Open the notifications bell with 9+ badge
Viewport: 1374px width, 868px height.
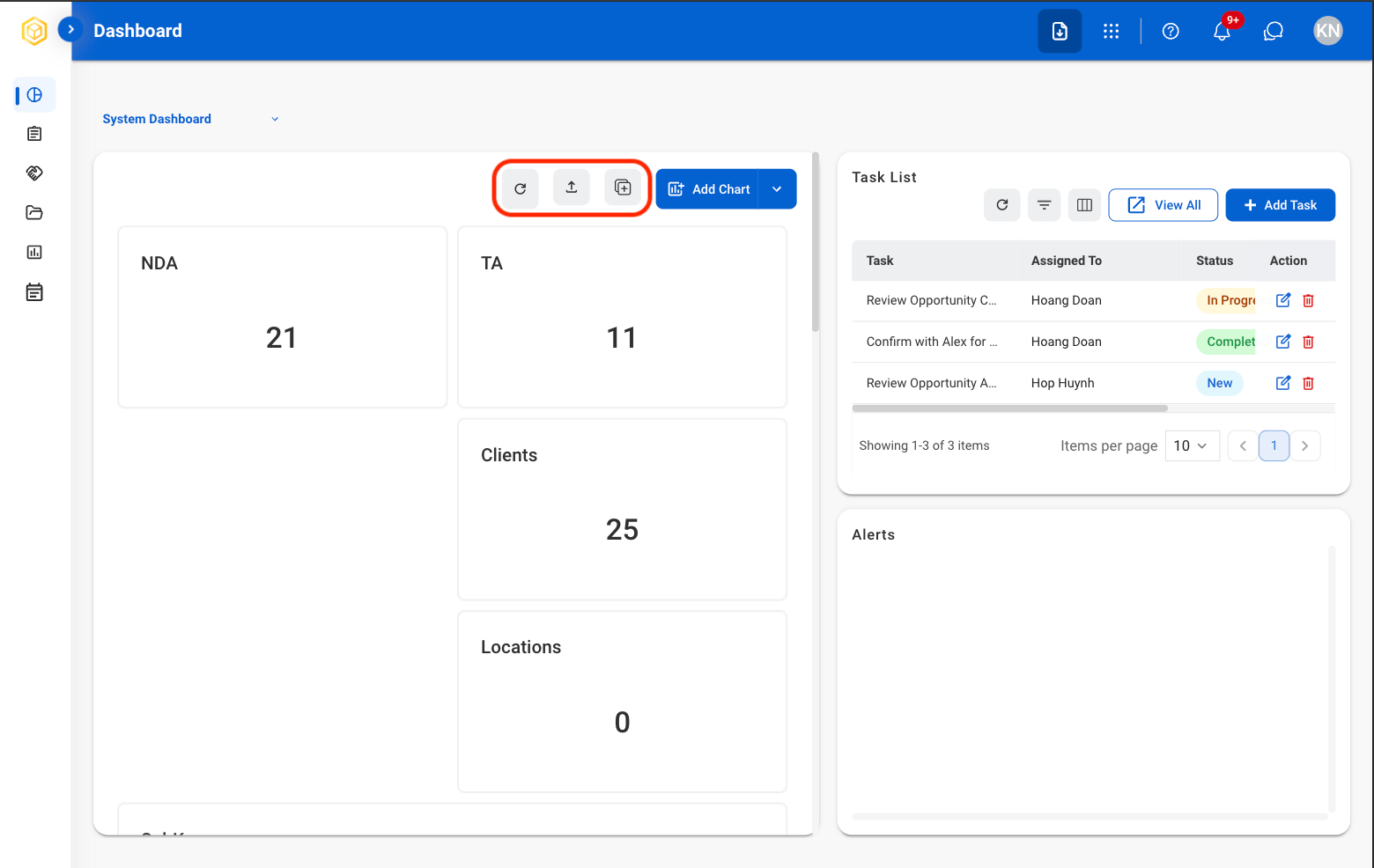(x=1223, y=31)
